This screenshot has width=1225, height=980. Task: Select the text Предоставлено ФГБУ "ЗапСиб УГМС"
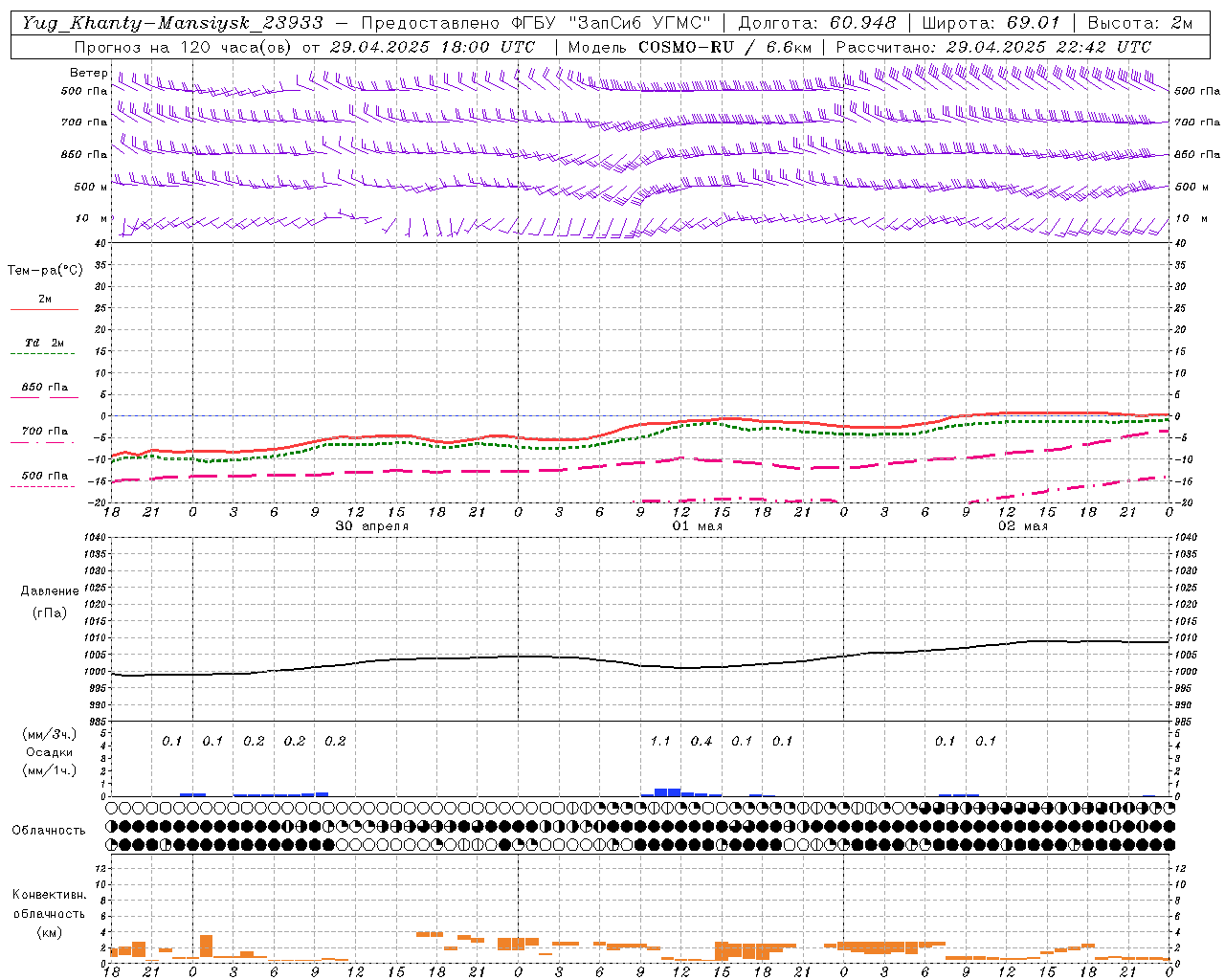click(536, 22)
